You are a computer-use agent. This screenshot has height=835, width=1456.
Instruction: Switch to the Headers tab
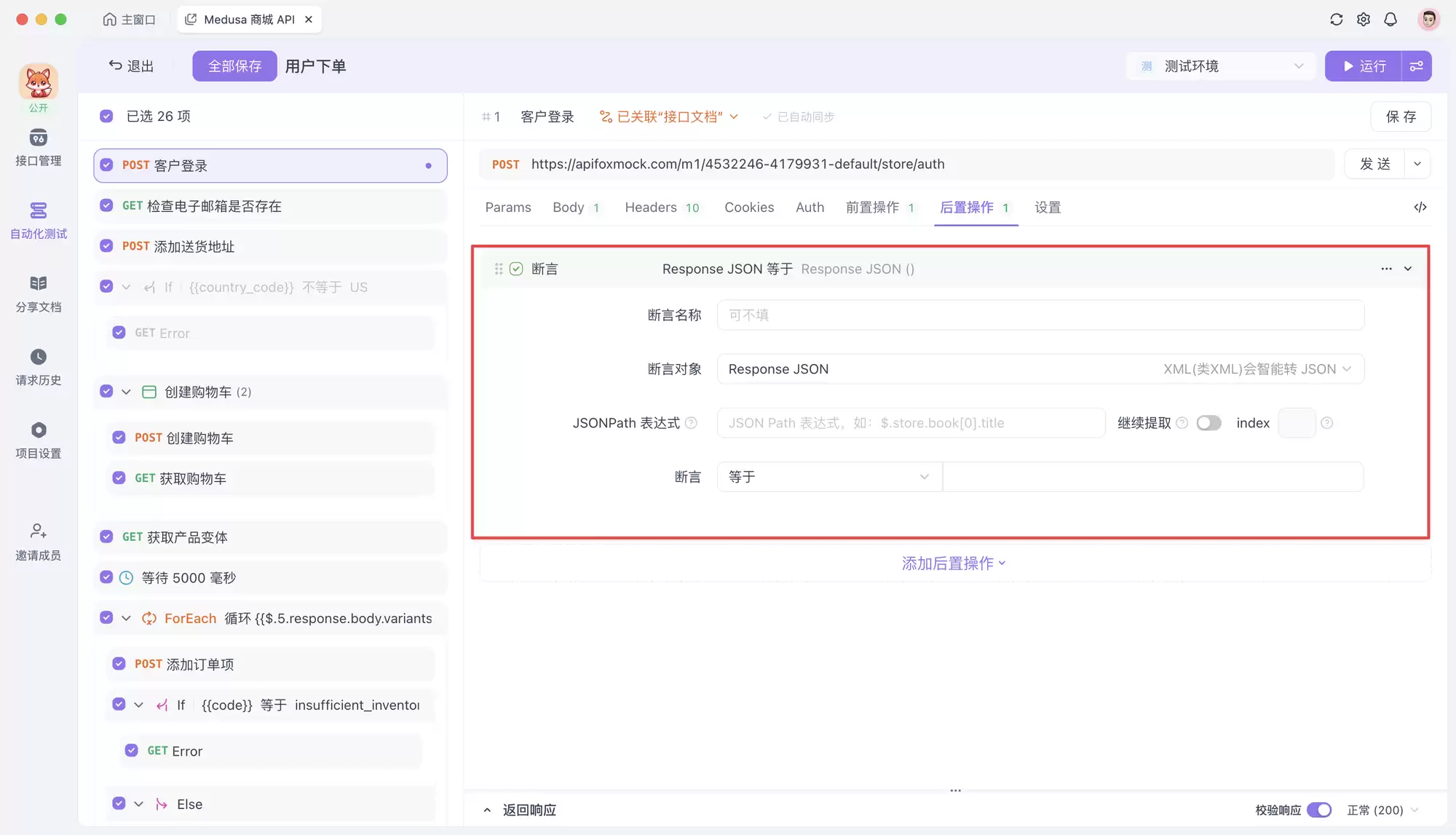click(x=662, y=207)
